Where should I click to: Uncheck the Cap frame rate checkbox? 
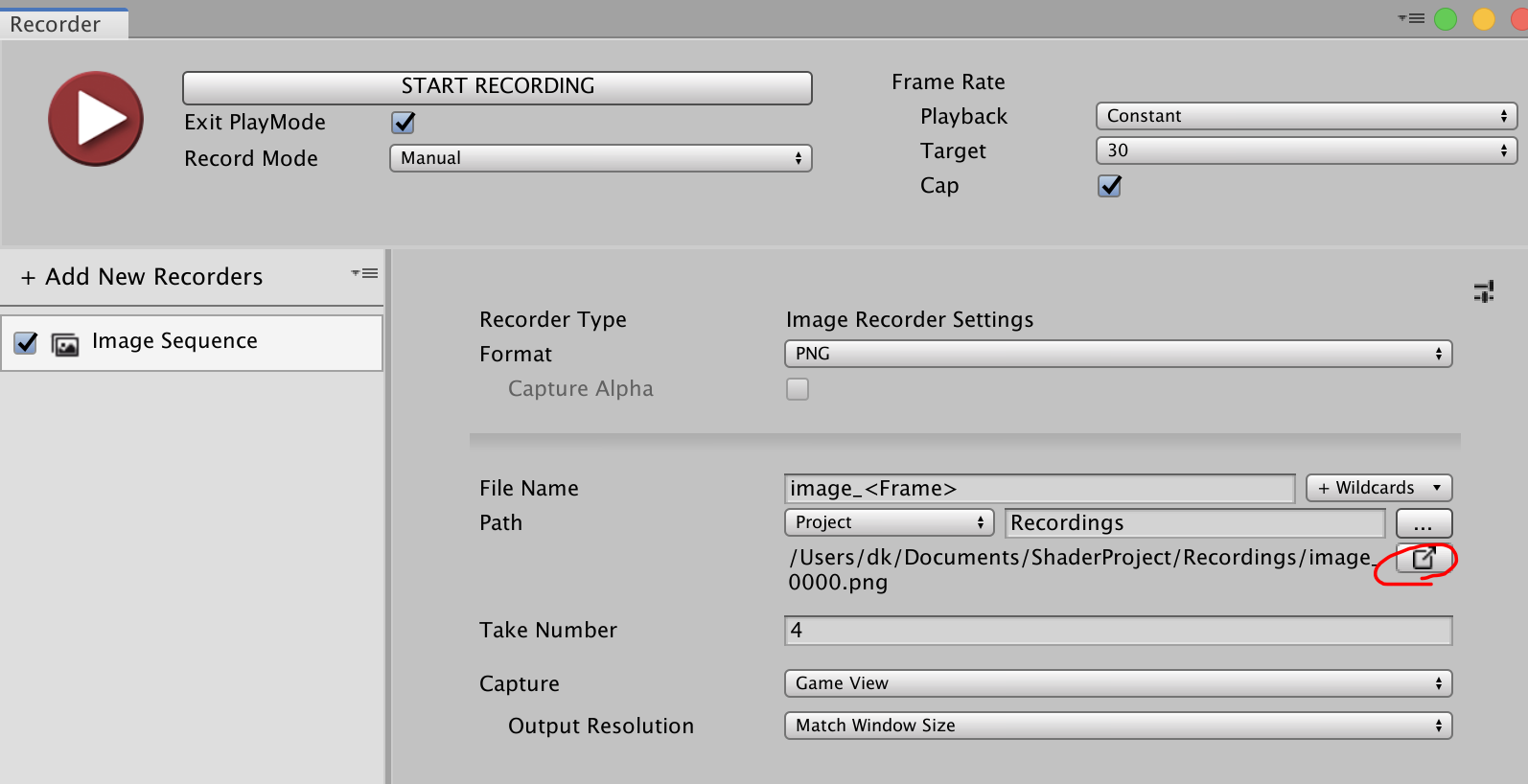point(1109,186)
